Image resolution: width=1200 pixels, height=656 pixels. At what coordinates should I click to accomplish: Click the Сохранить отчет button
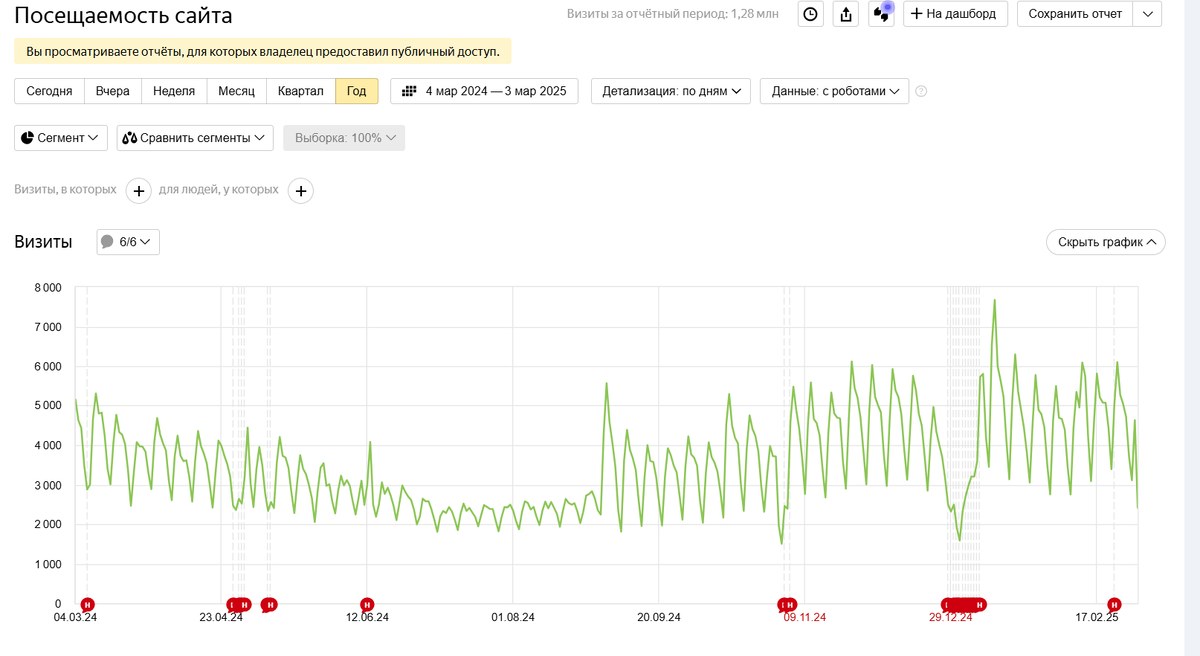1075,14
